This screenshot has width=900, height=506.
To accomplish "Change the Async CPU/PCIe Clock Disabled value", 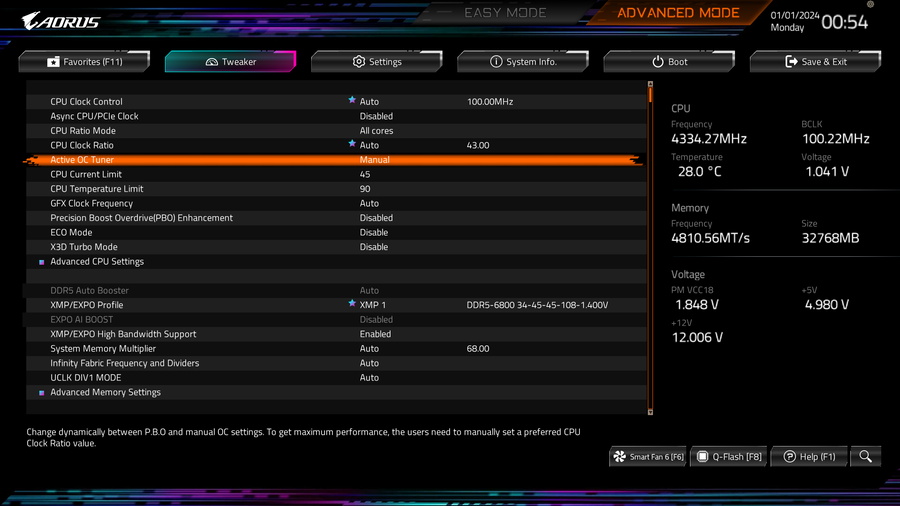I will tap(376, 116).
